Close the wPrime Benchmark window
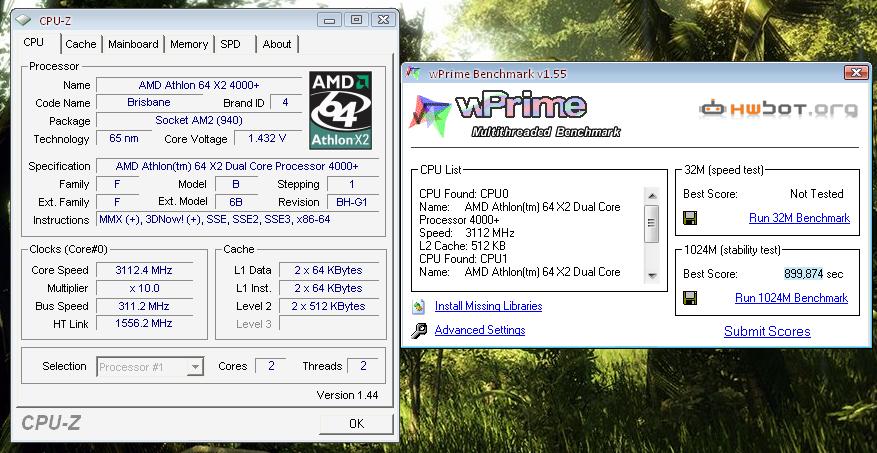 pos(856,73)
